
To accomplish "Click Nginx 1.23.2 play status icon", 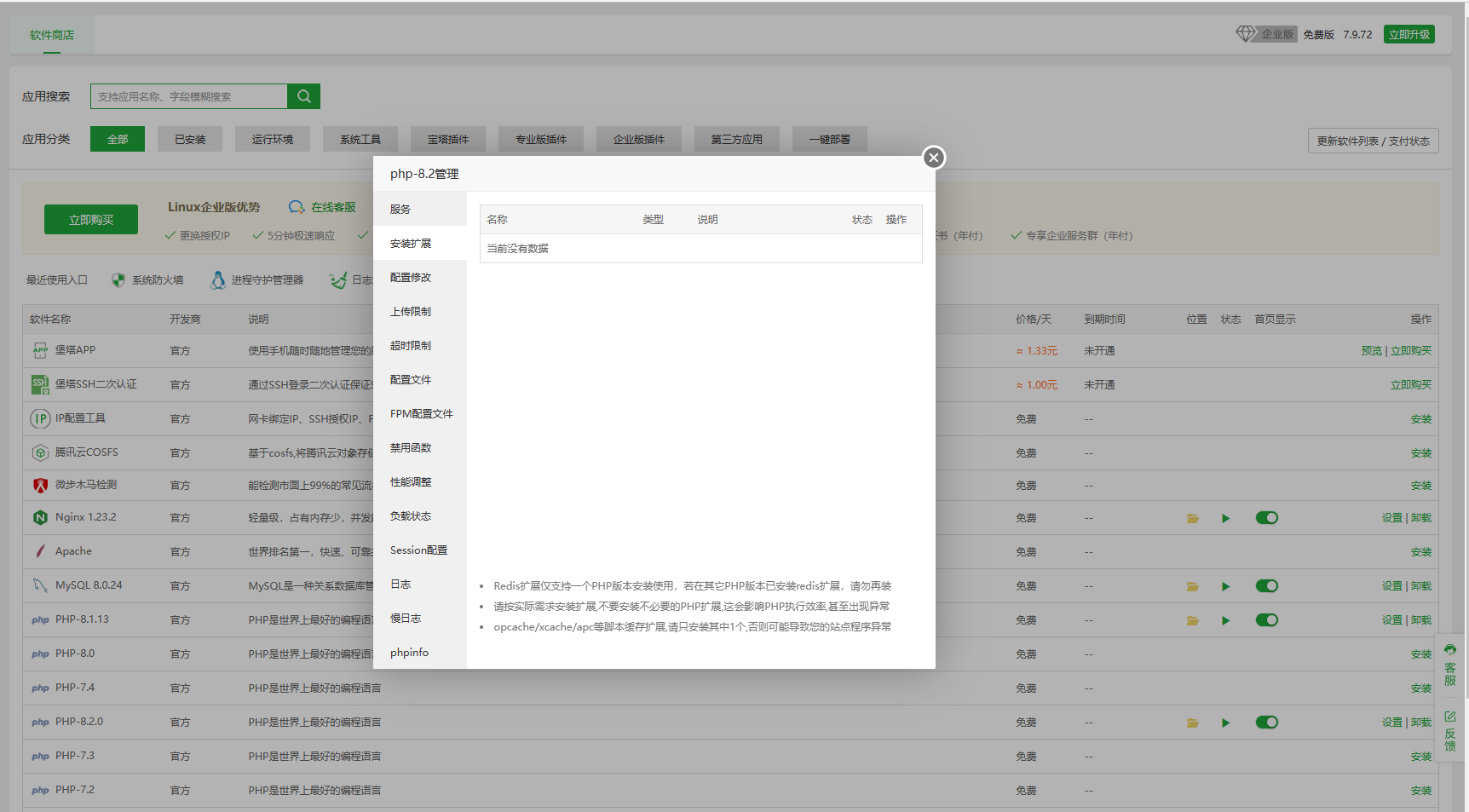I will [x=1225, y=518].
